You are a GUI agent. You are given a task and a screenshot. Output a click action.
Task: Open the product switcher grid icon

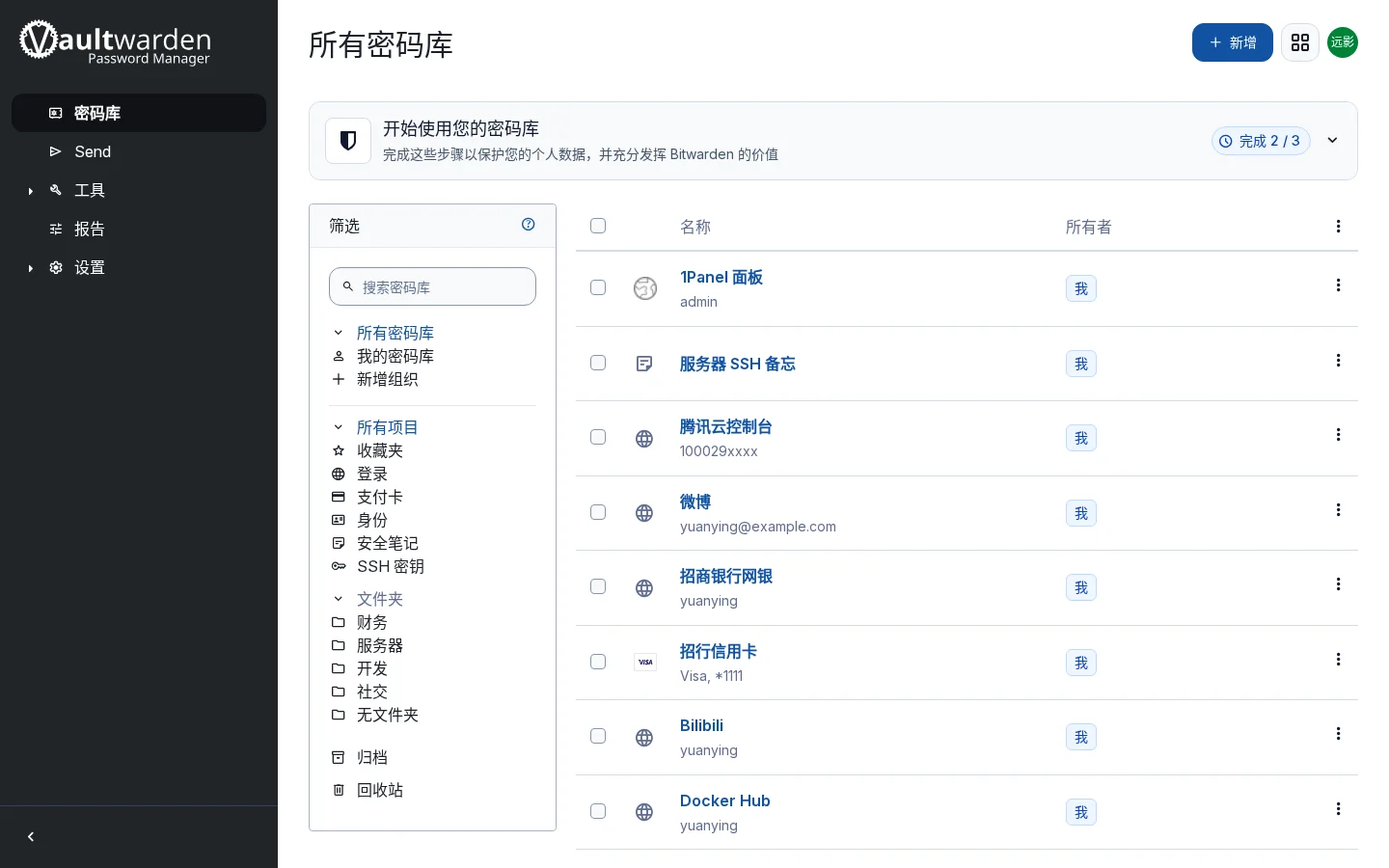click(x=1300, y=42)
